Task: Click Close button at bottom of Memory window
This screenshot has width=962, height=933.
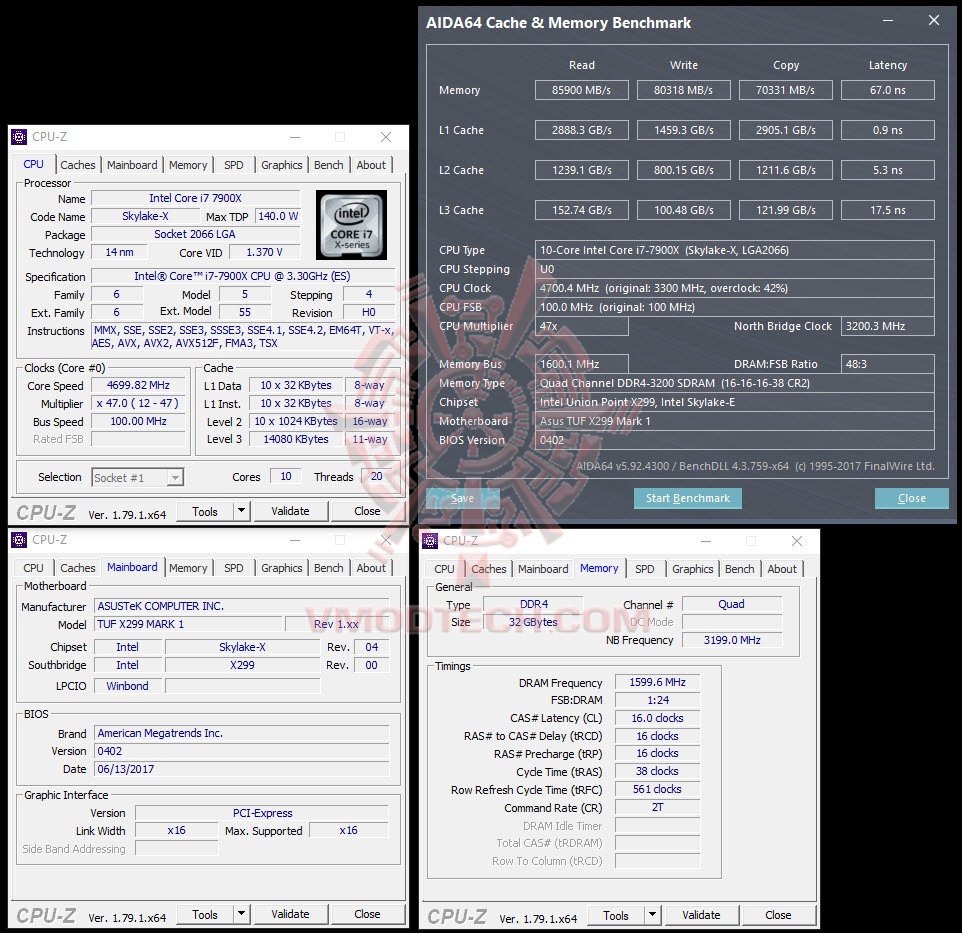Action: tap(779, 915)
